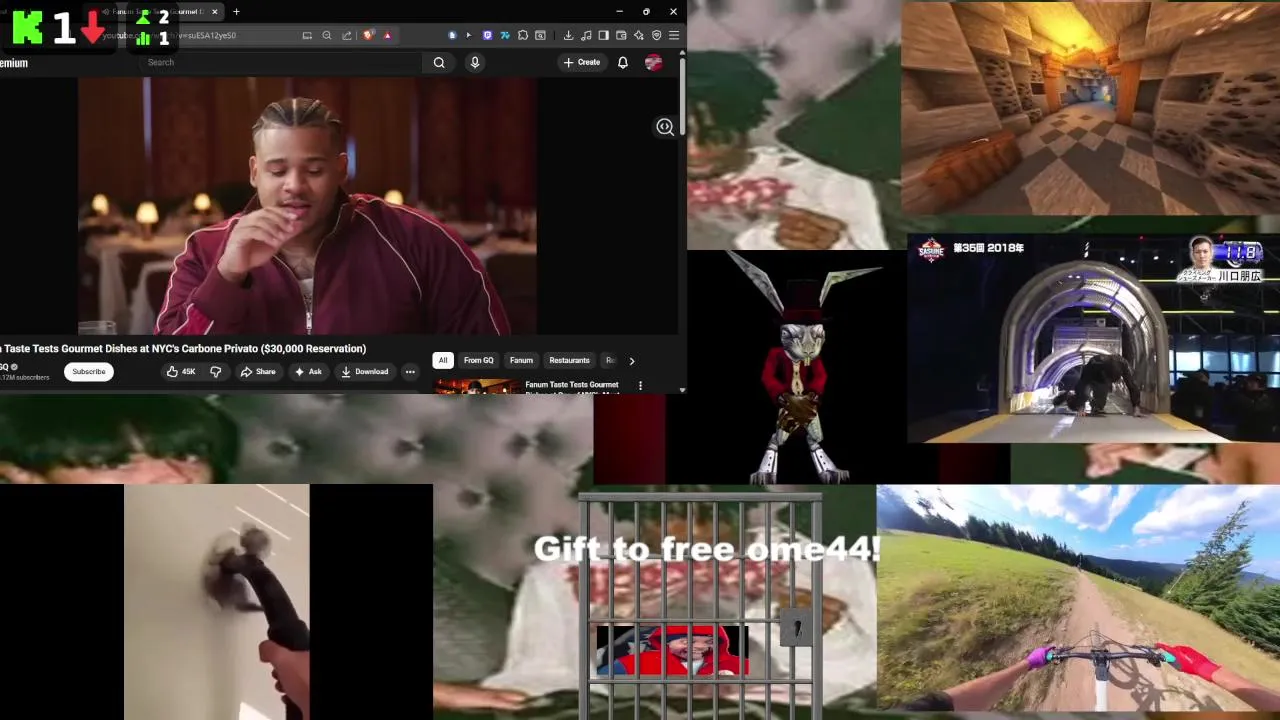Dislike the video with thumbs-down icon
This screenshot has width=1280, height=720.
tap(215, 372)
